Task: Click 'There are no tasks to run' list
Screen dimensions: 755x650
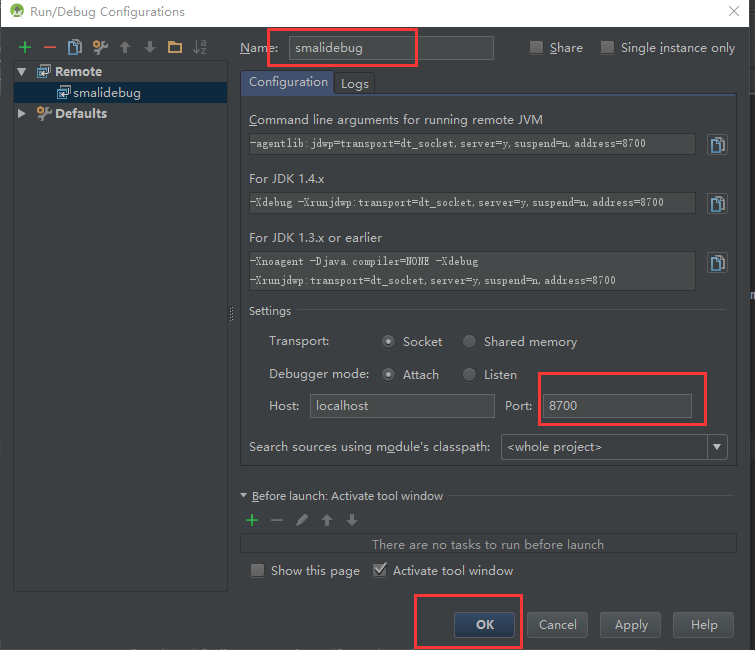Action: click(x=488, y=545)
